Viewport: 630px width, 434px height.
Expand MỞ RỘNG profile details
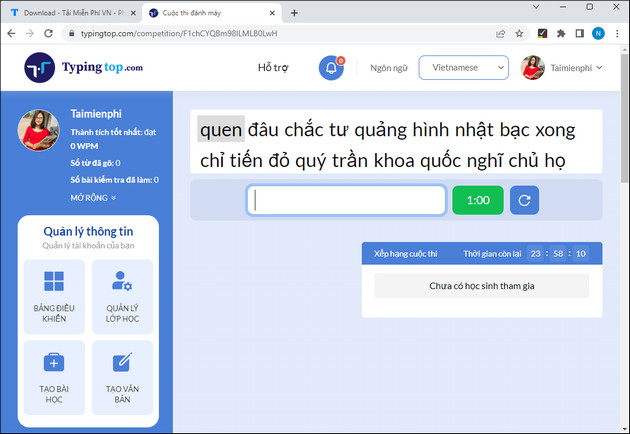click(x=93, y=198)
